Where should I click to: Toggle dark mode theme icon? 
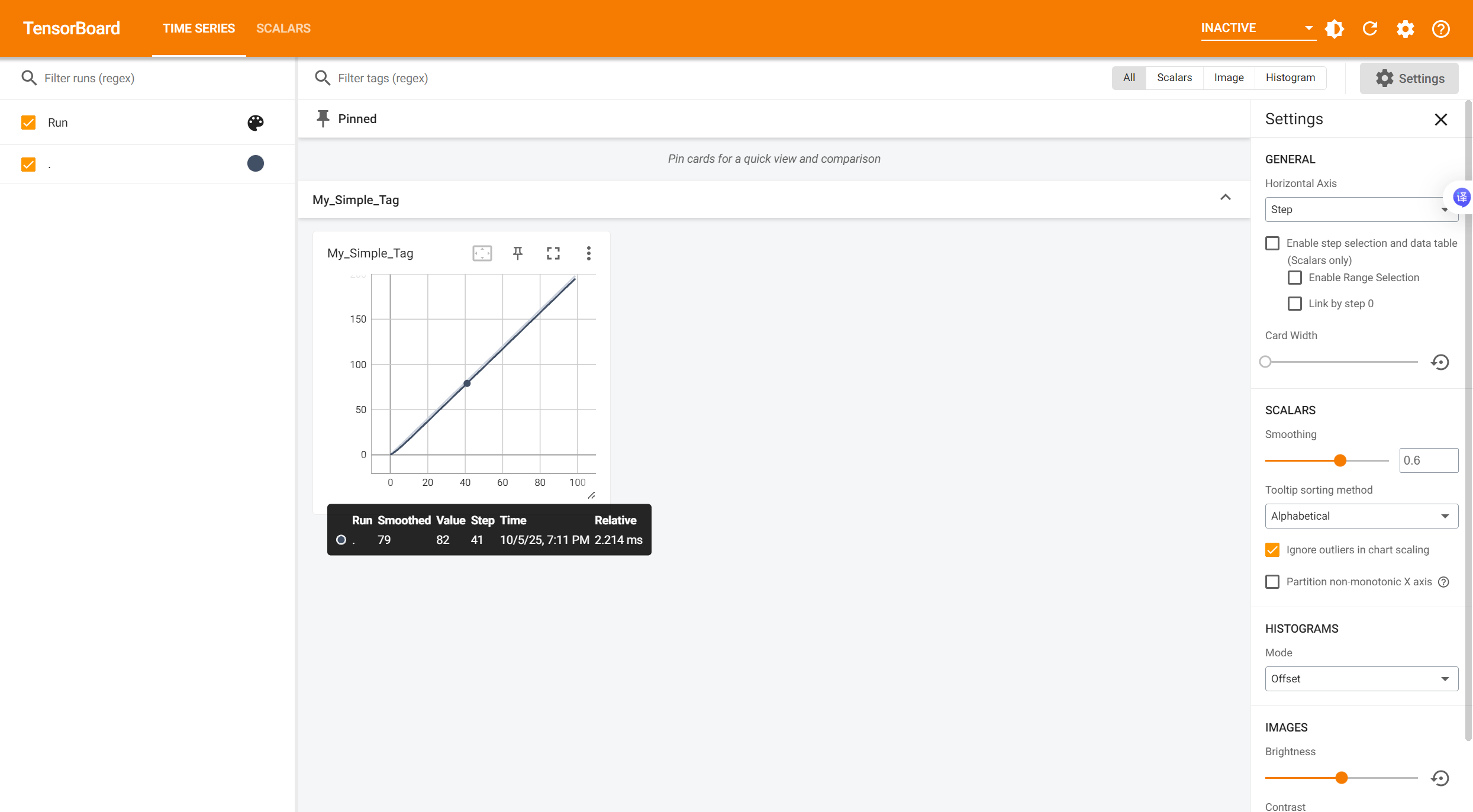1335,28
